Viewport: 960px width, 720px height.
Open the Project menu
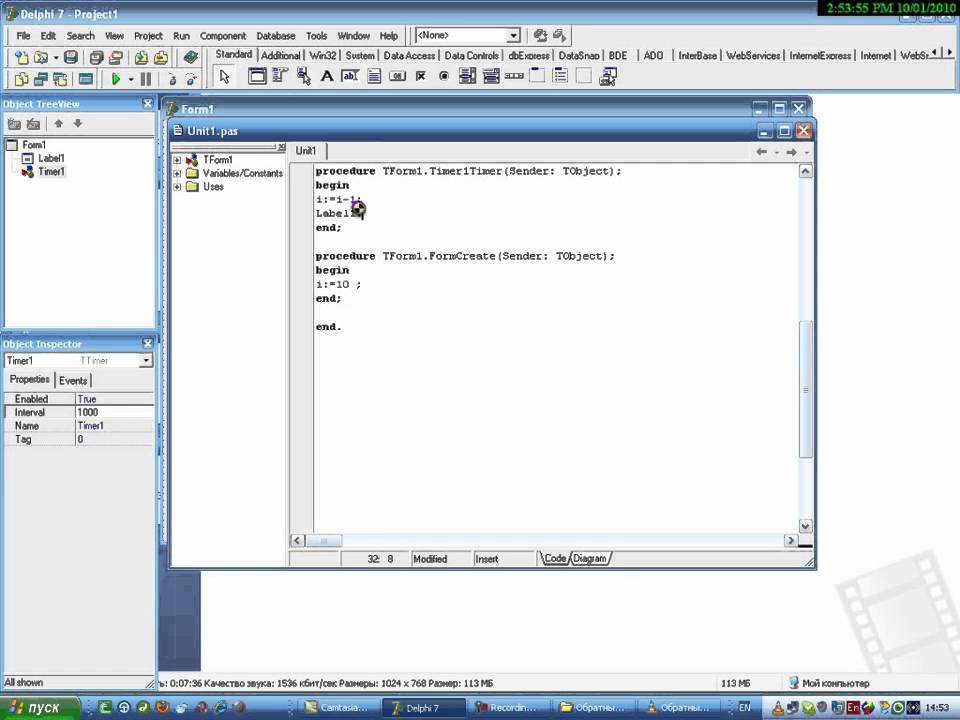(x=148, y=36)
